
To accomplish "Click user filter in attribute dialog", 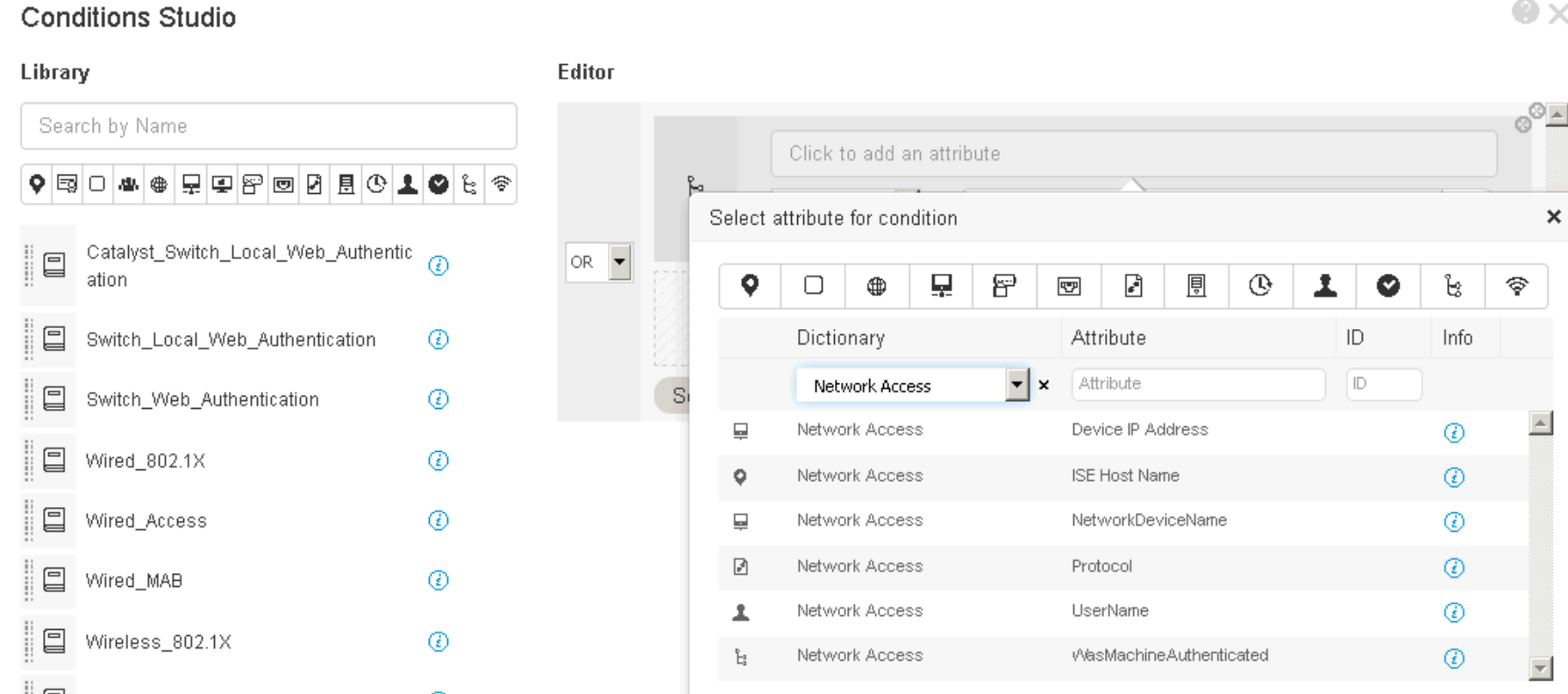I will pos(1325,286).
